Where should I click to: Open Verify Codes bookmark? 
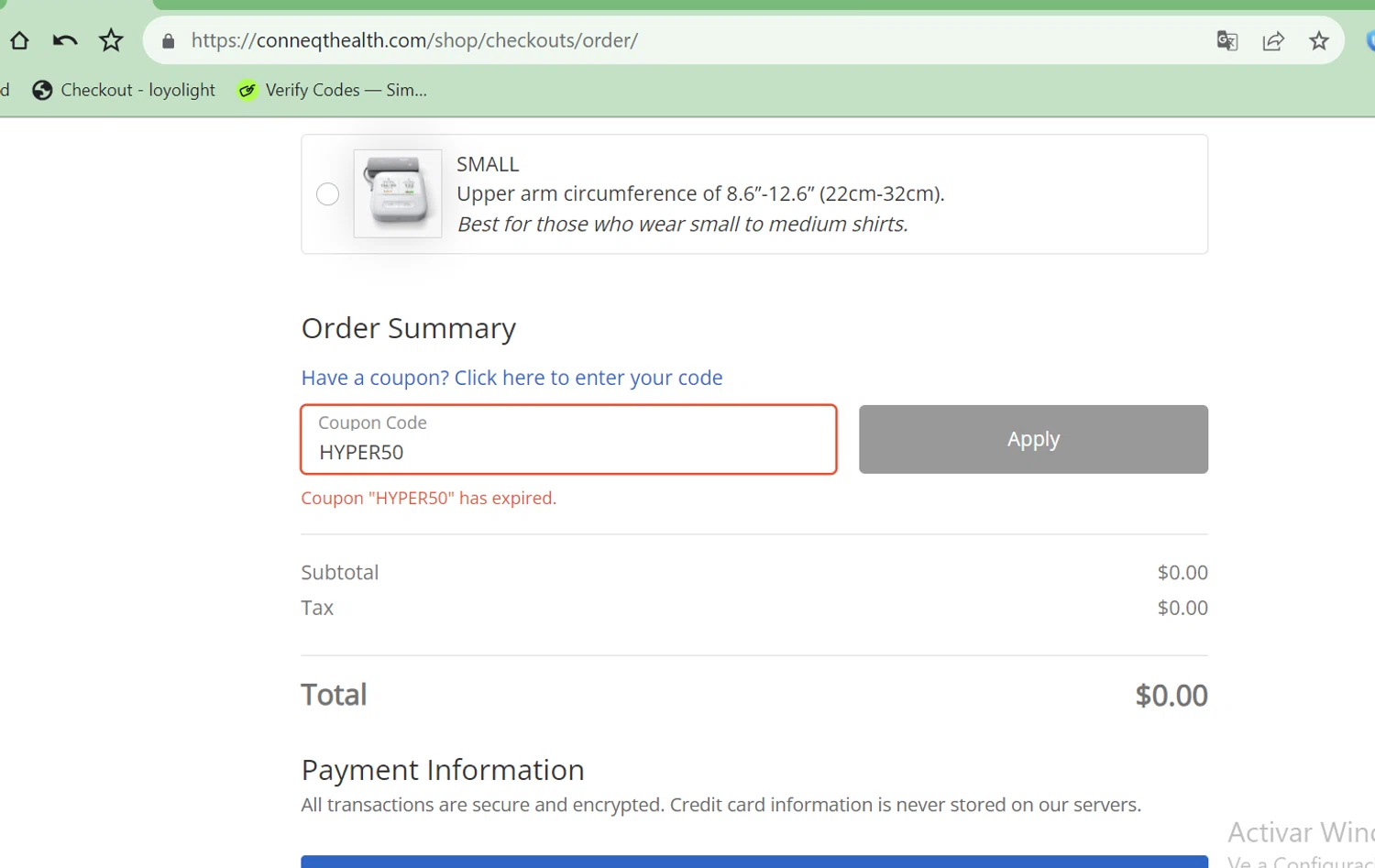(332, 90)
